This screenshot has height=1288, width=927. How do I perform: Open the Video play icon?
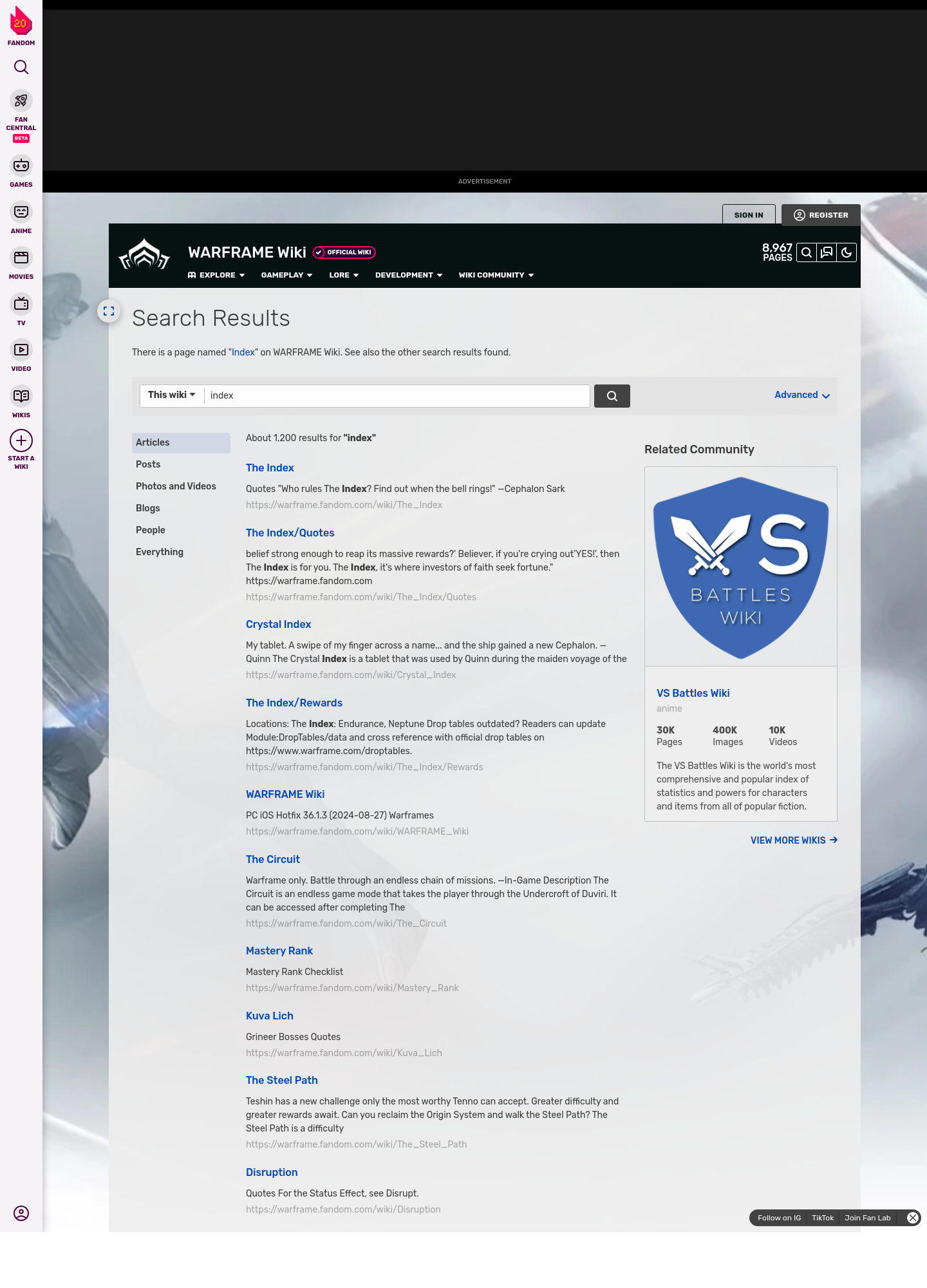point(21,350)
